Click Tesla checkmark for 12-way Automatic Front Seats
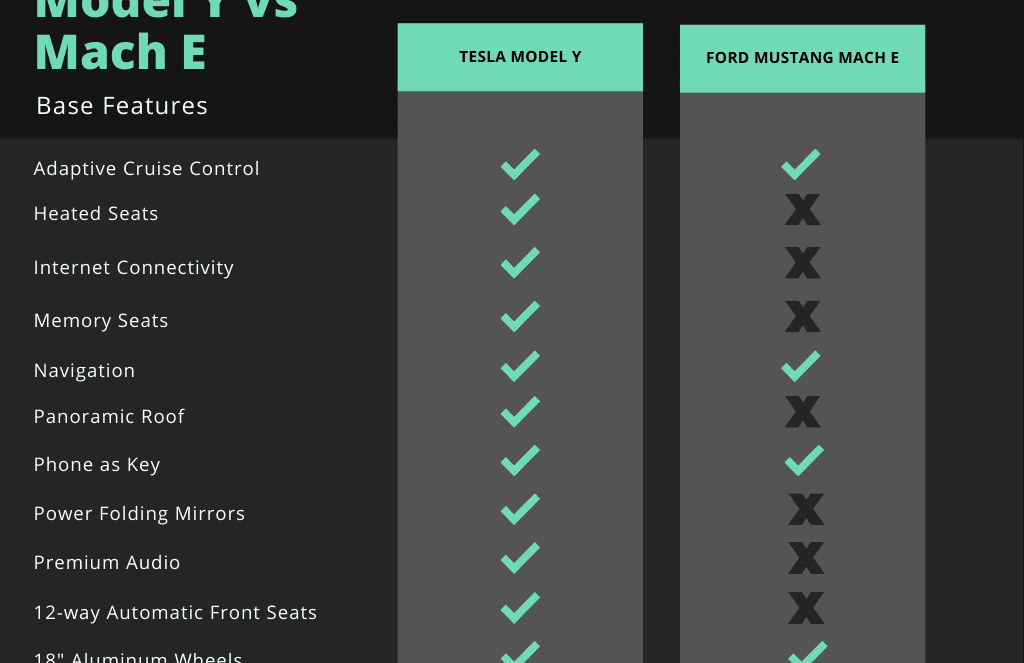1024x663 pixels. click(520, 608)
